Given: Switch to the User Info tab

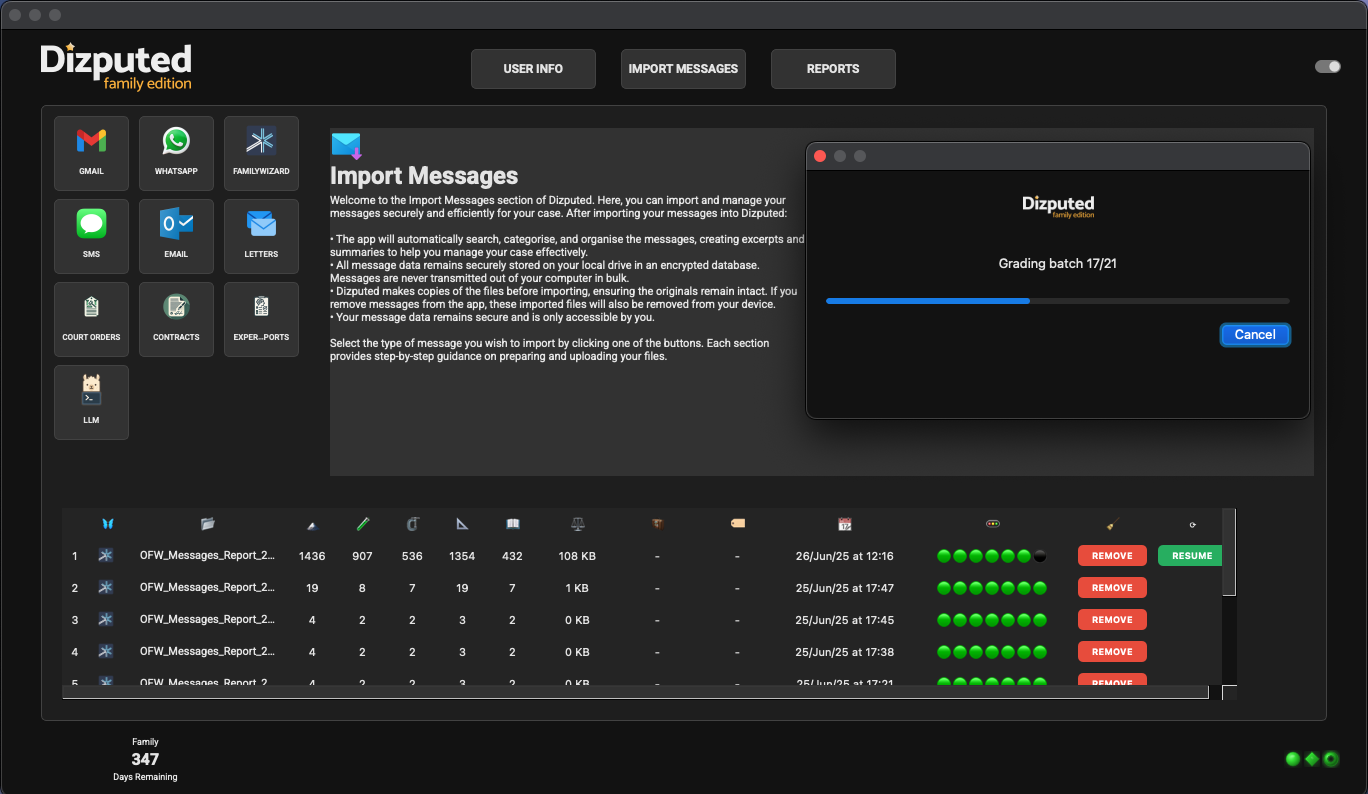Looking at the screenshot, I should coord(533,69).
